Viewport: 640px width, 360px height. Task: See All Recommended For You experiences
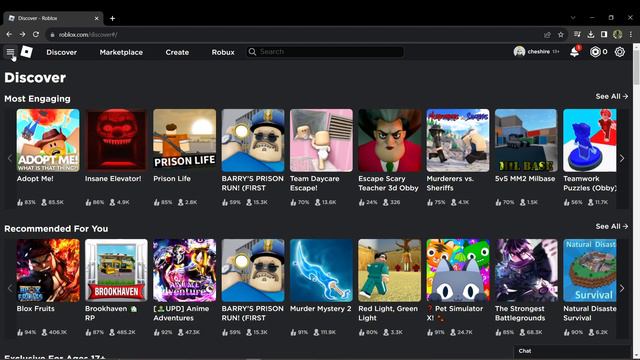pos(611,226)
